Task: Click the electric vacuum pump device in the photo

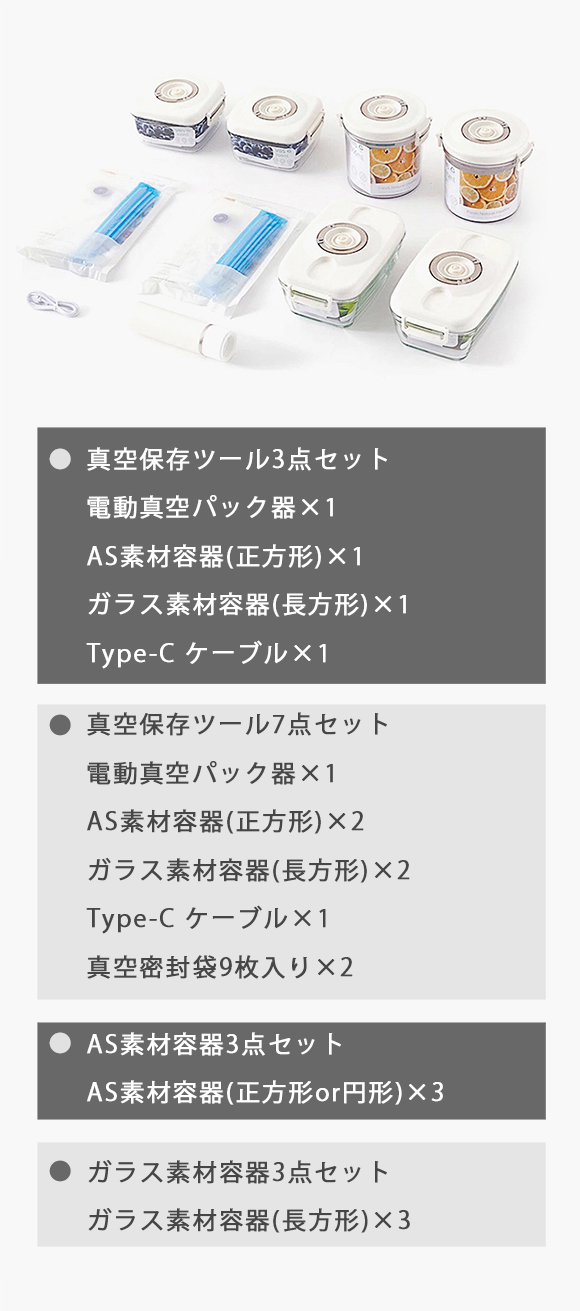Action: 186,329
